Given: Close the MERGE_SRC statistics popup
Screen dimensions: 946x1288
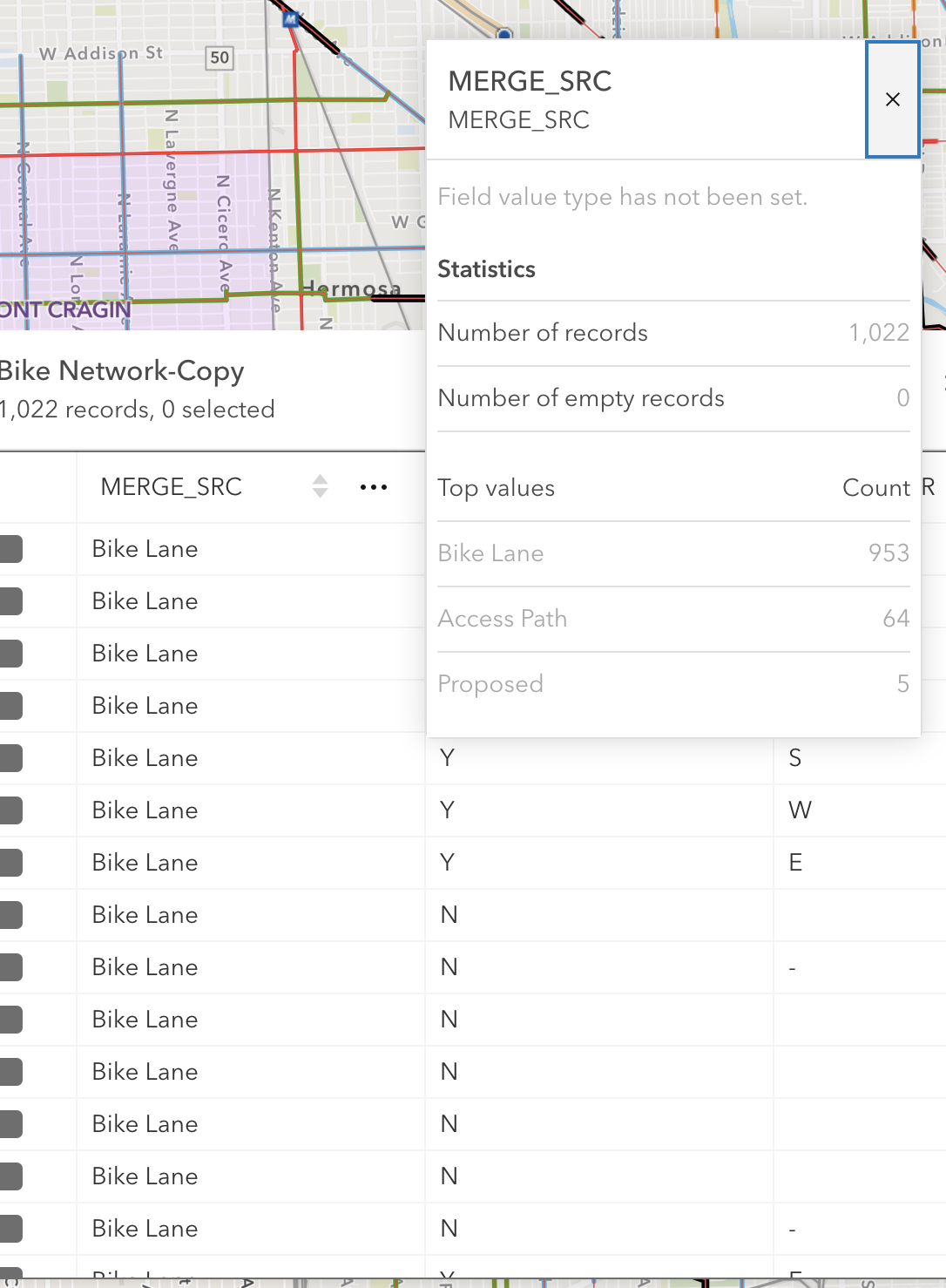Looking at the screenshot, I should (892, 99).
